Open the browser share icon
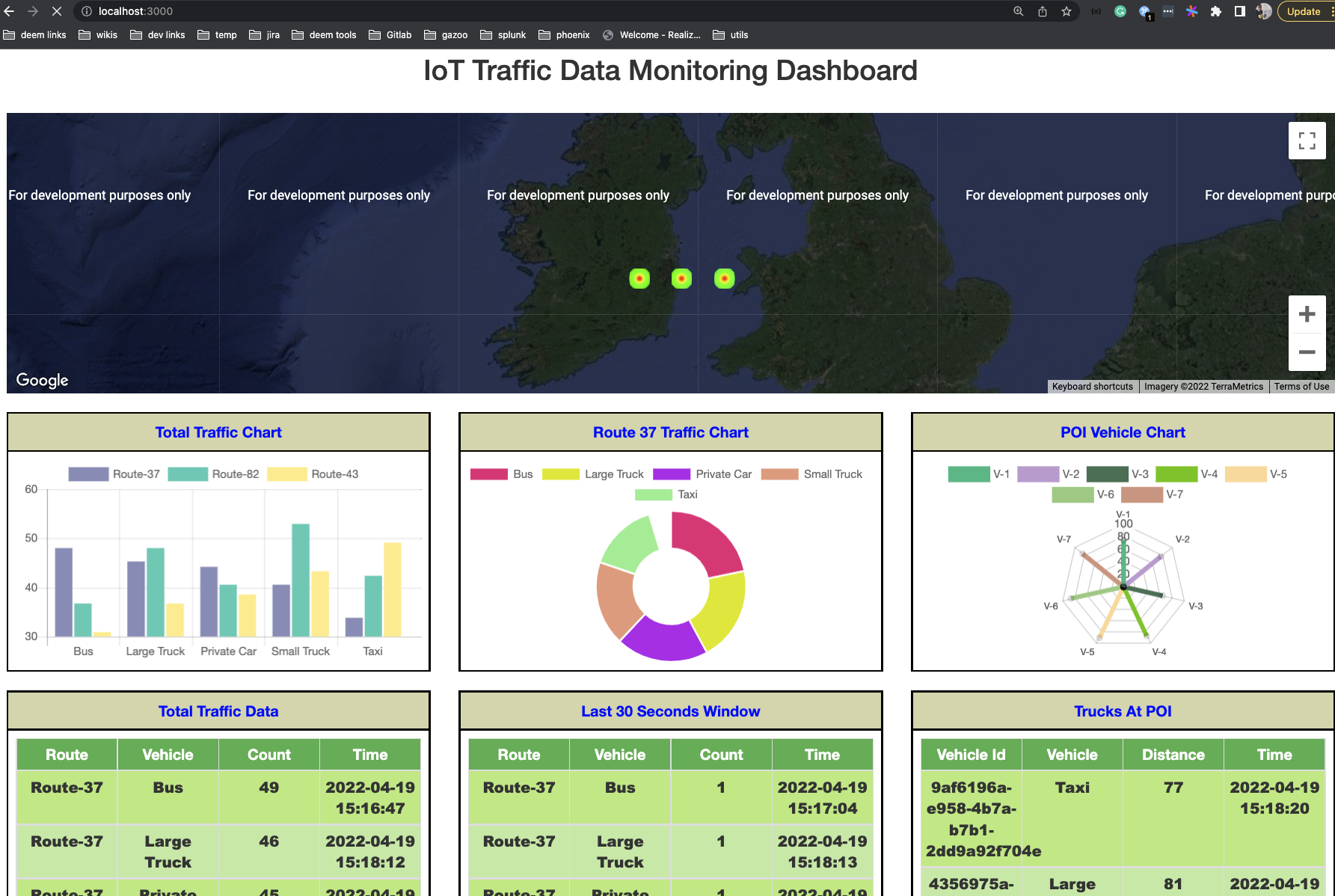 pyautogui.click(x=1043, y=11)
